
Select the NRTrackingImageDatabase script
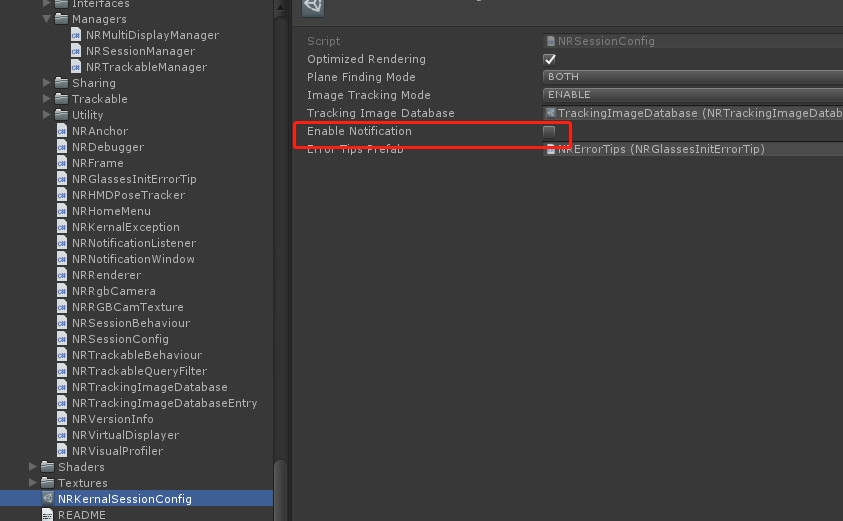point(149,387)
